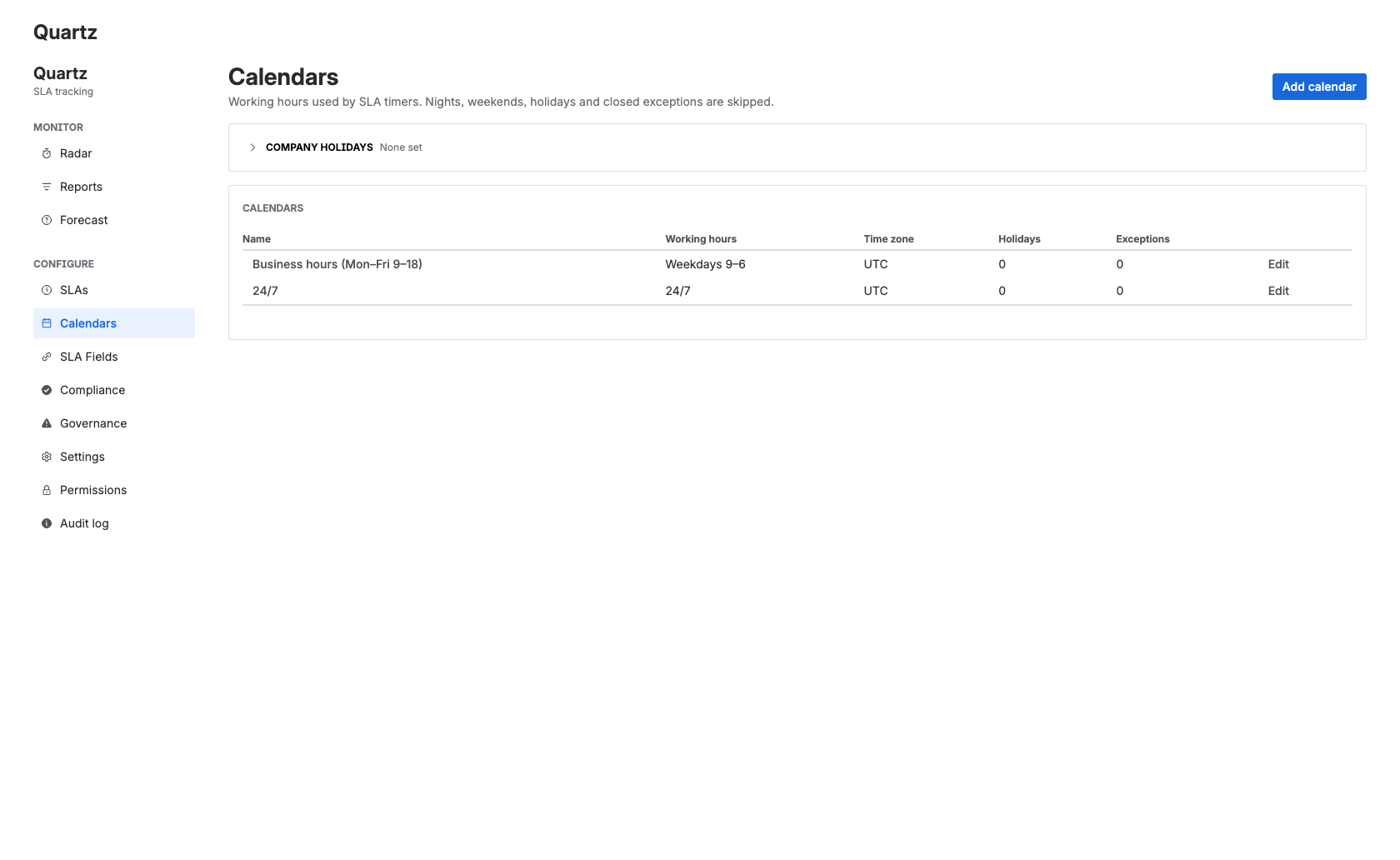Open the Reports page

(114, 187)
